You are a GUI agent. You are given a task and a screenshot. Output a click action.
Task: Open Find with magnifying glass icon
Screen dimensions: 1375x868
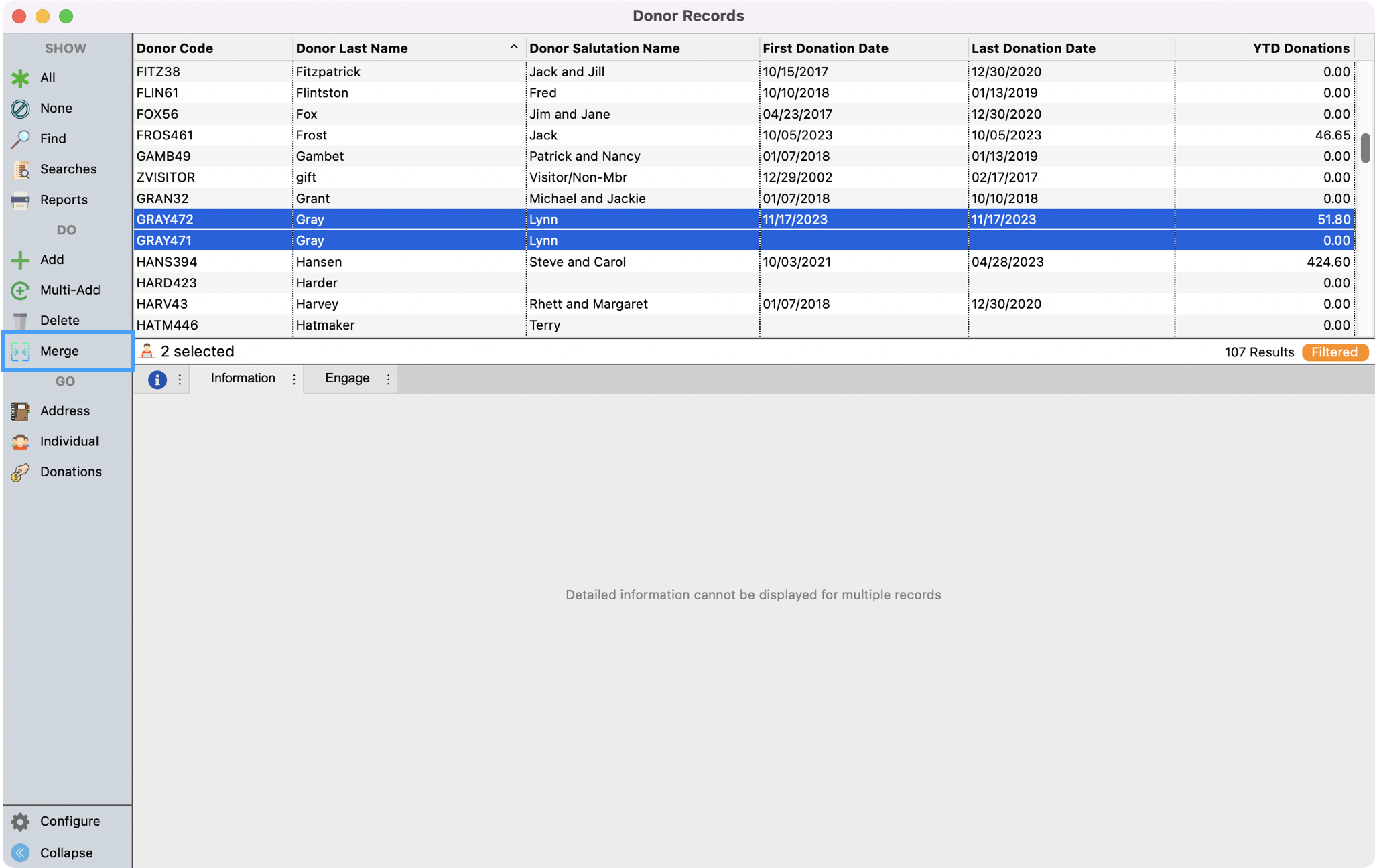(x=20, y=139)
